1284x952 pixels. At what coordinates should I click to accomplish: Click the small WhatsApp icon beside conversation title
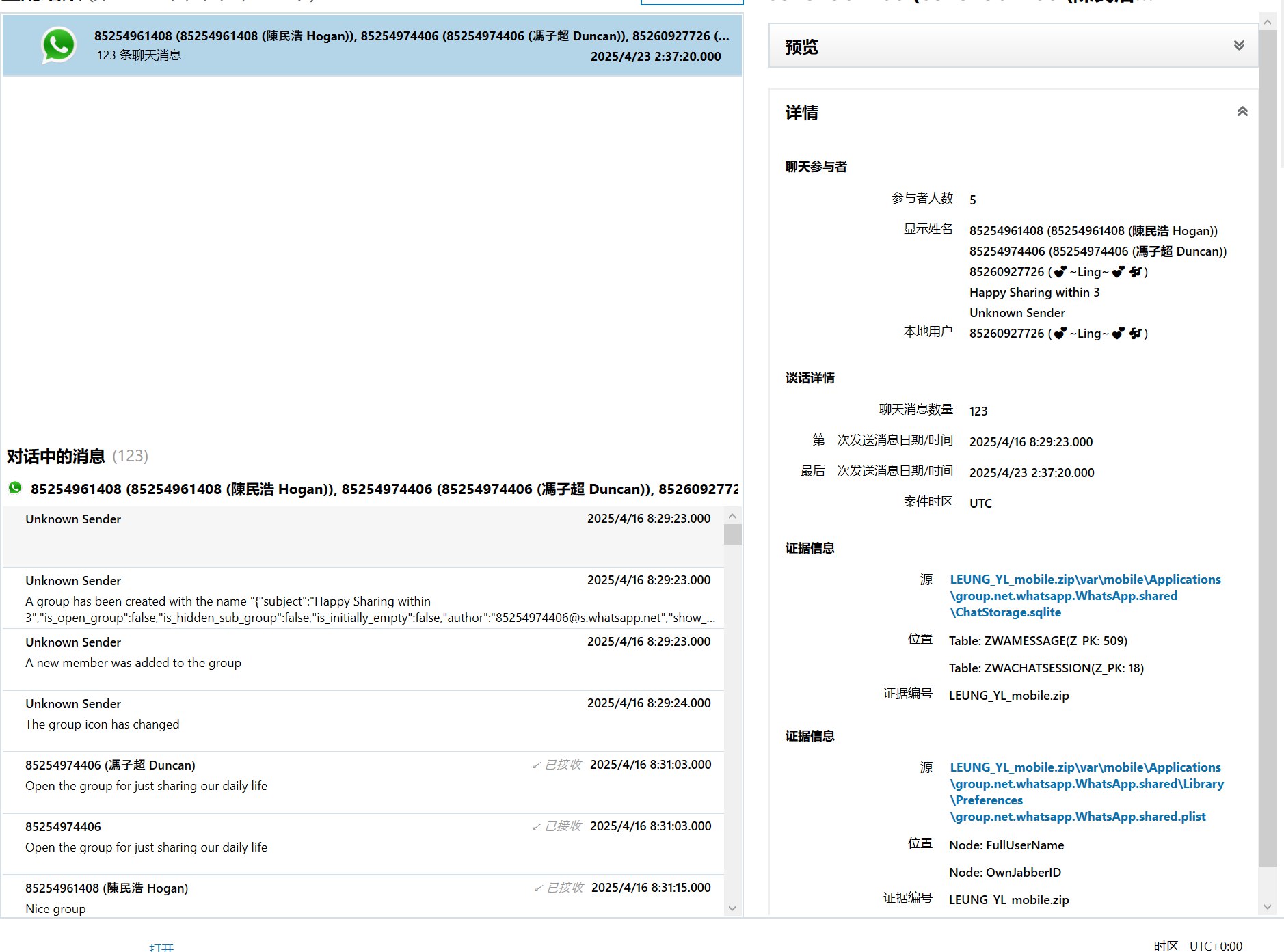pyautogui.click(x=15, y=488)
